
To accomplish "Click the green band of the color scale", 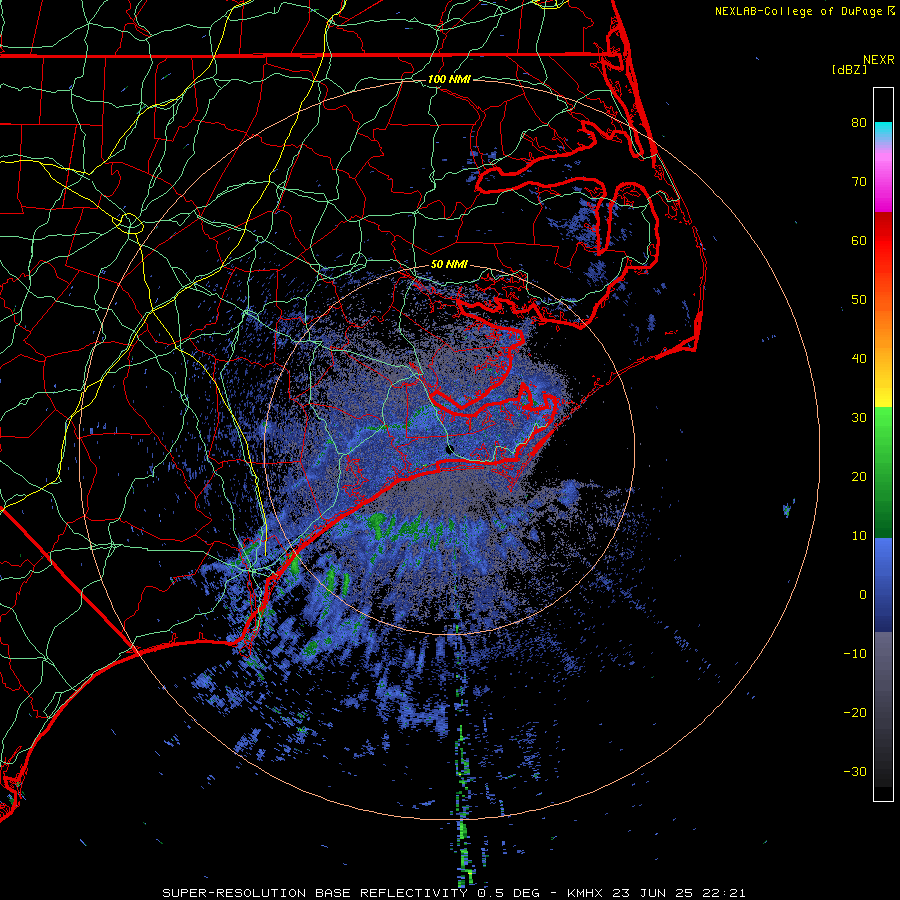I will tap(883, 472).
